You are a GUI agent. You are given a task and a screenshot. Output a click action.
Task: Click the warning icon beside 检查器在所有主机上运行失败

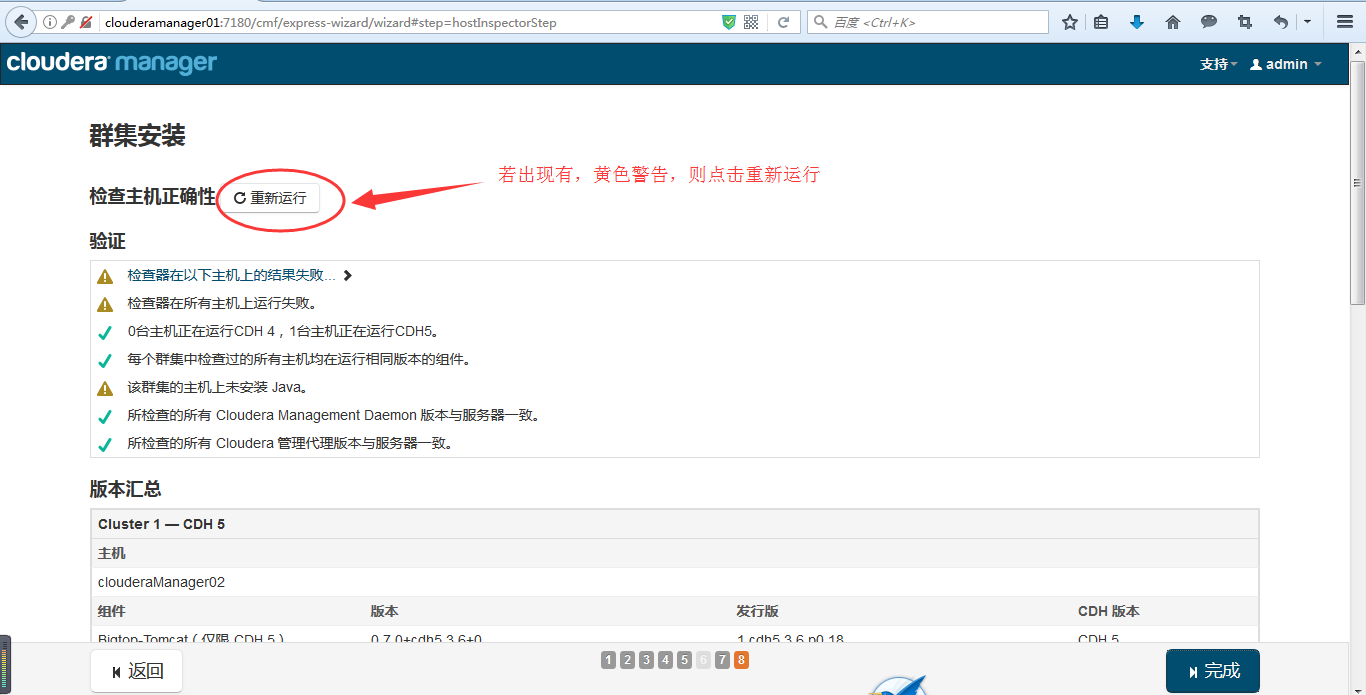[105, 304]
